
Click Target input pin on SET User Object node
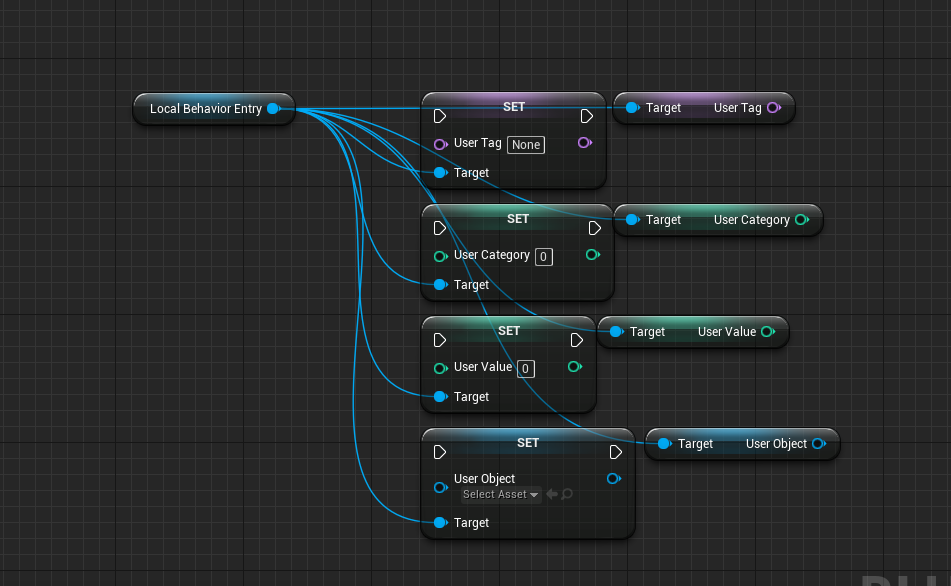[x=440, y=523]
